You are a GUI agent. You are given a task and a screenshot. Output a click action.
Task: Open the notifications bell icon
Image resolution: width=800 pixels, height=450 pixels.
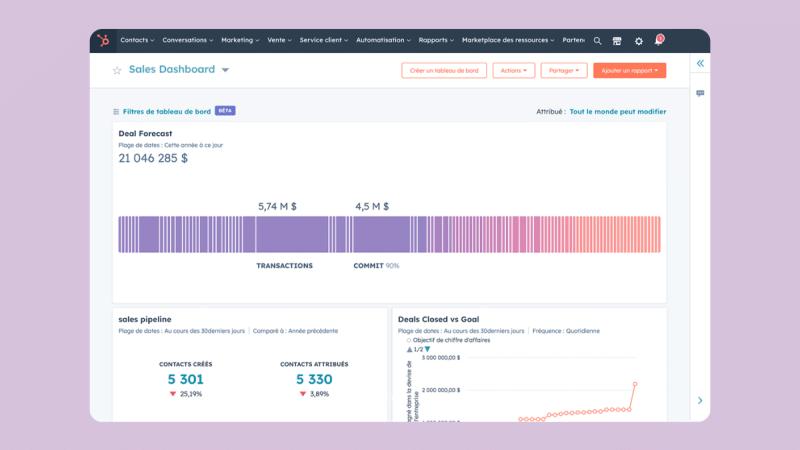pyautogui.click(x=659, y=40)
